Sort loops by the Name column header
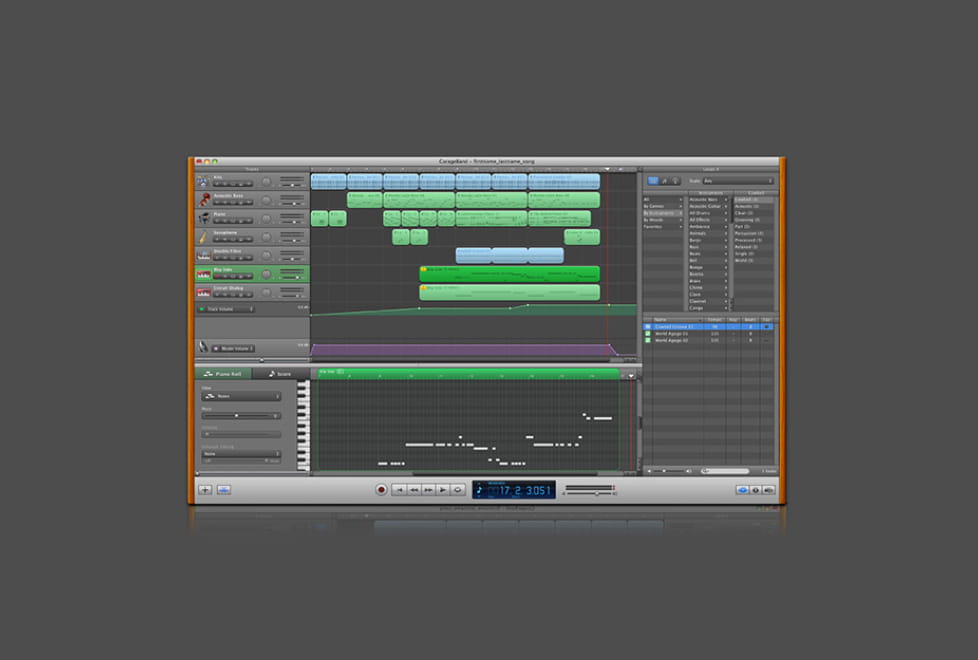The height and width of the screenshot is (660, 978). 677,319
